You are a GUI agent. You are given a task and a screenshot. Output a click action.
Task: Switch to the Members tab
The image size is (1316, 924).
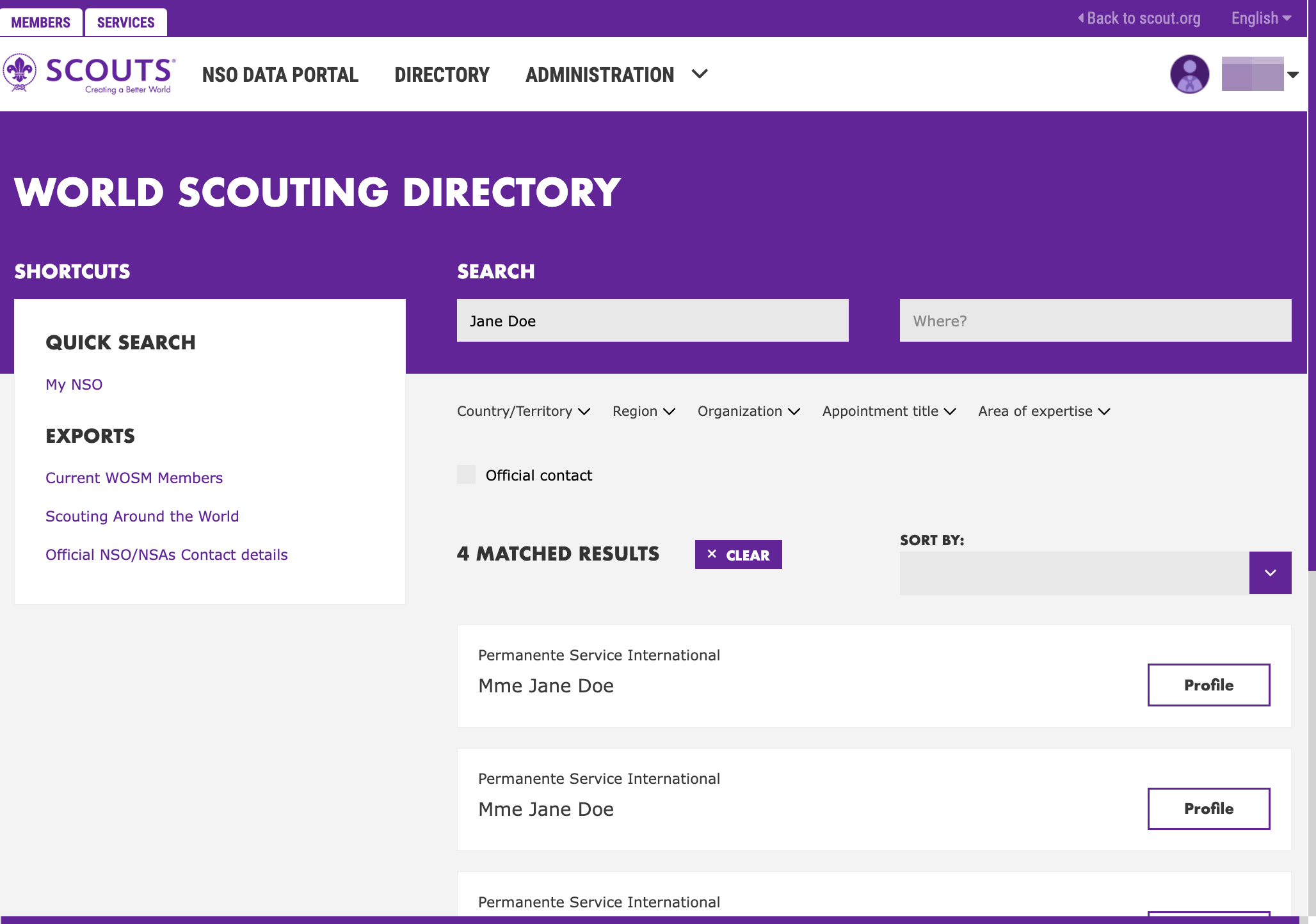coord(41,22)
